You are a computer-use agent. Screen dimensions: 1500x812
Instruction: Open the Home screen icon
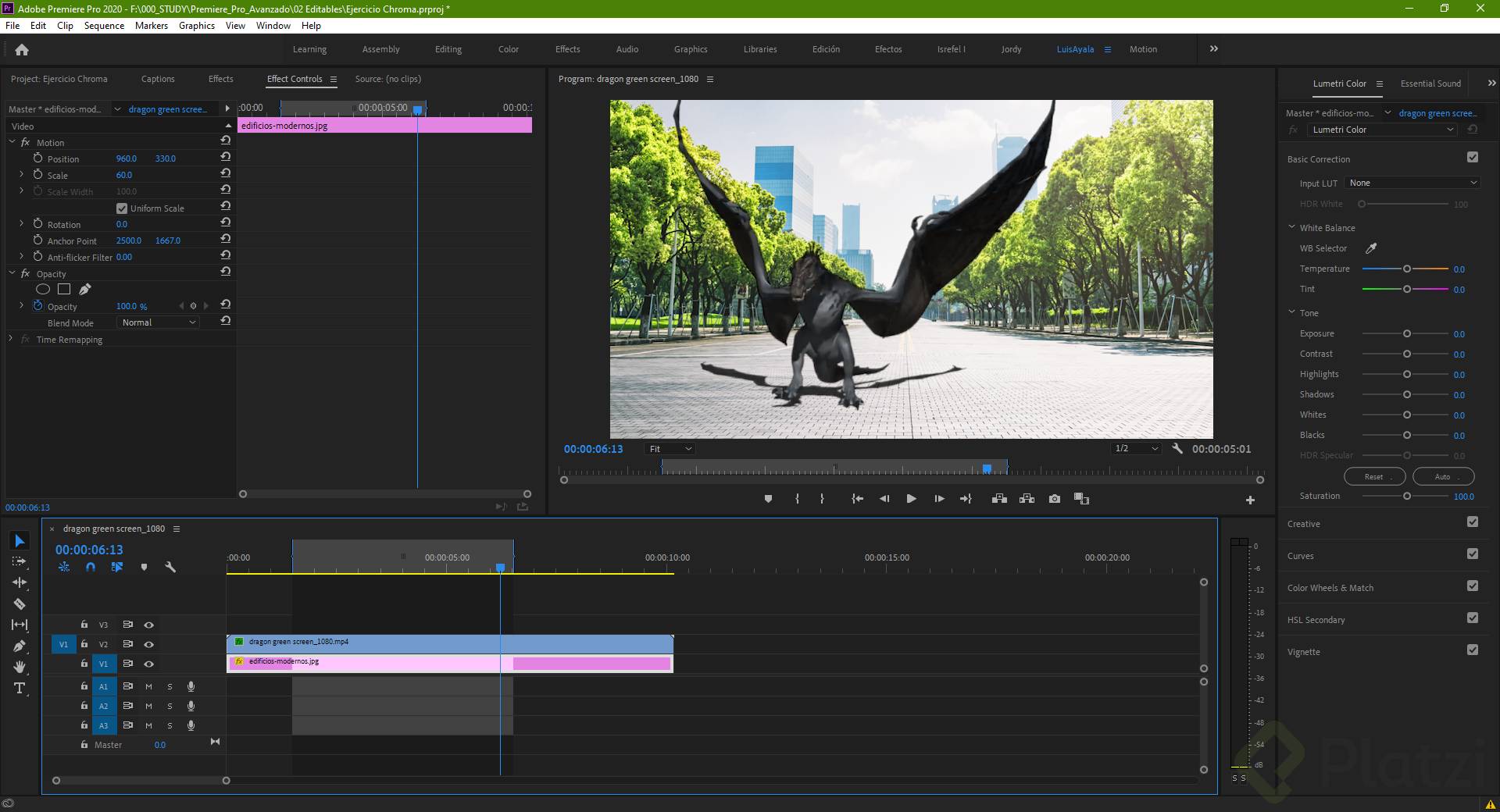point(22,49)
